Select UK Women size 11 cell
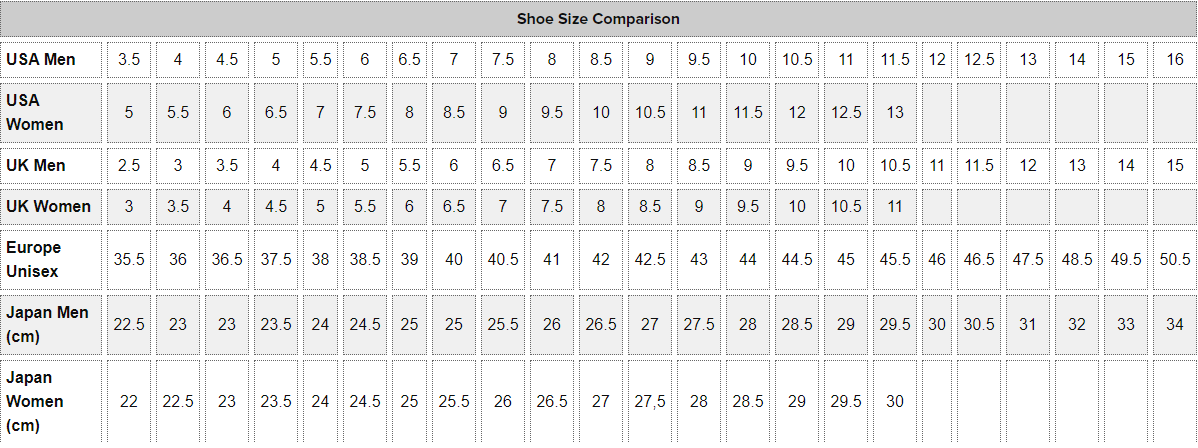 (895, 207)
